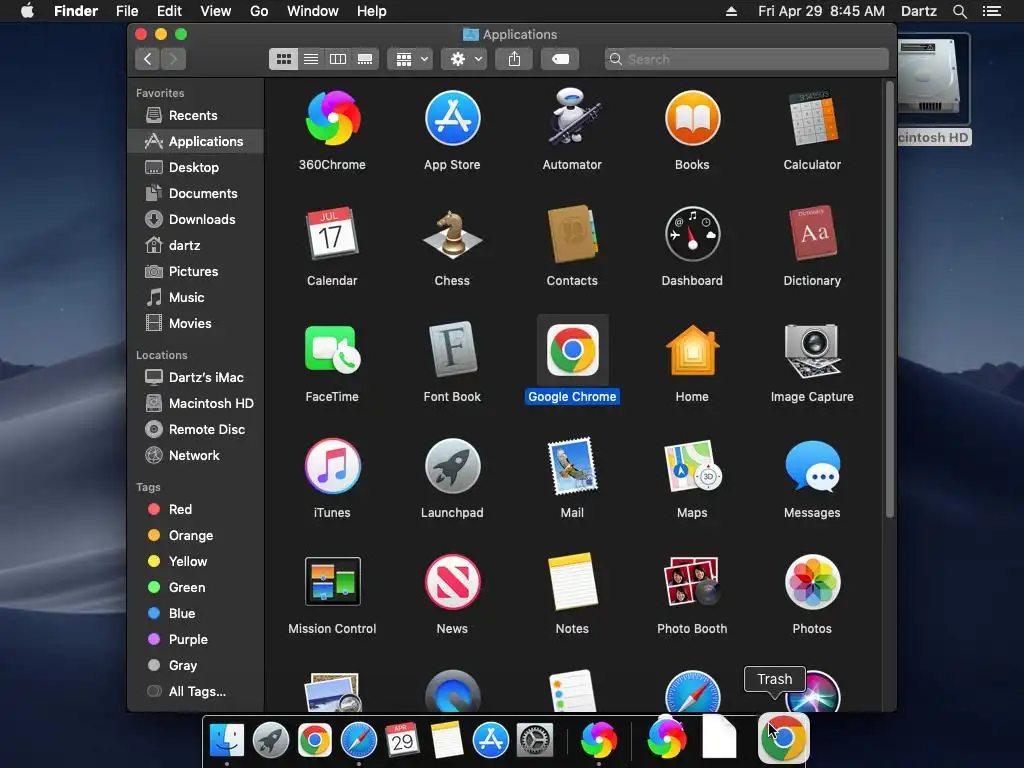This screenshot has width=1024, height=768.
Task: Open the Apple menu
Action: click(x=27, y=11)
